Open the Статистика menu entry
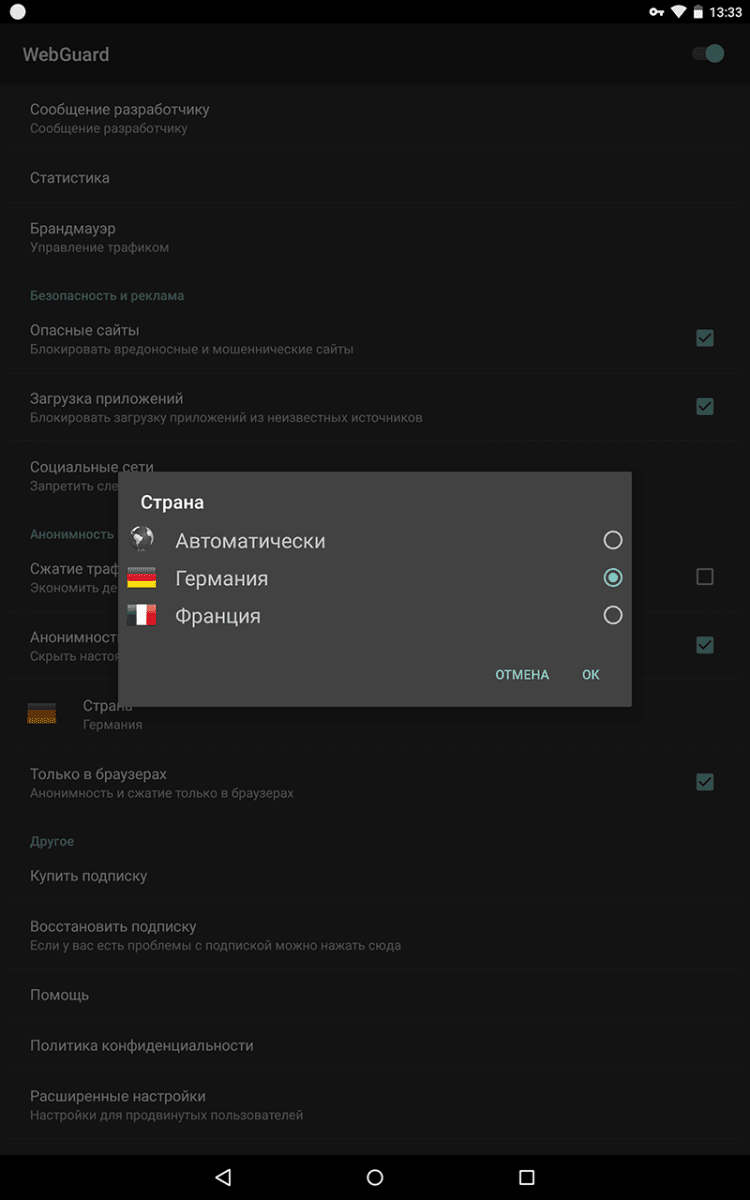 click(70, 178)
